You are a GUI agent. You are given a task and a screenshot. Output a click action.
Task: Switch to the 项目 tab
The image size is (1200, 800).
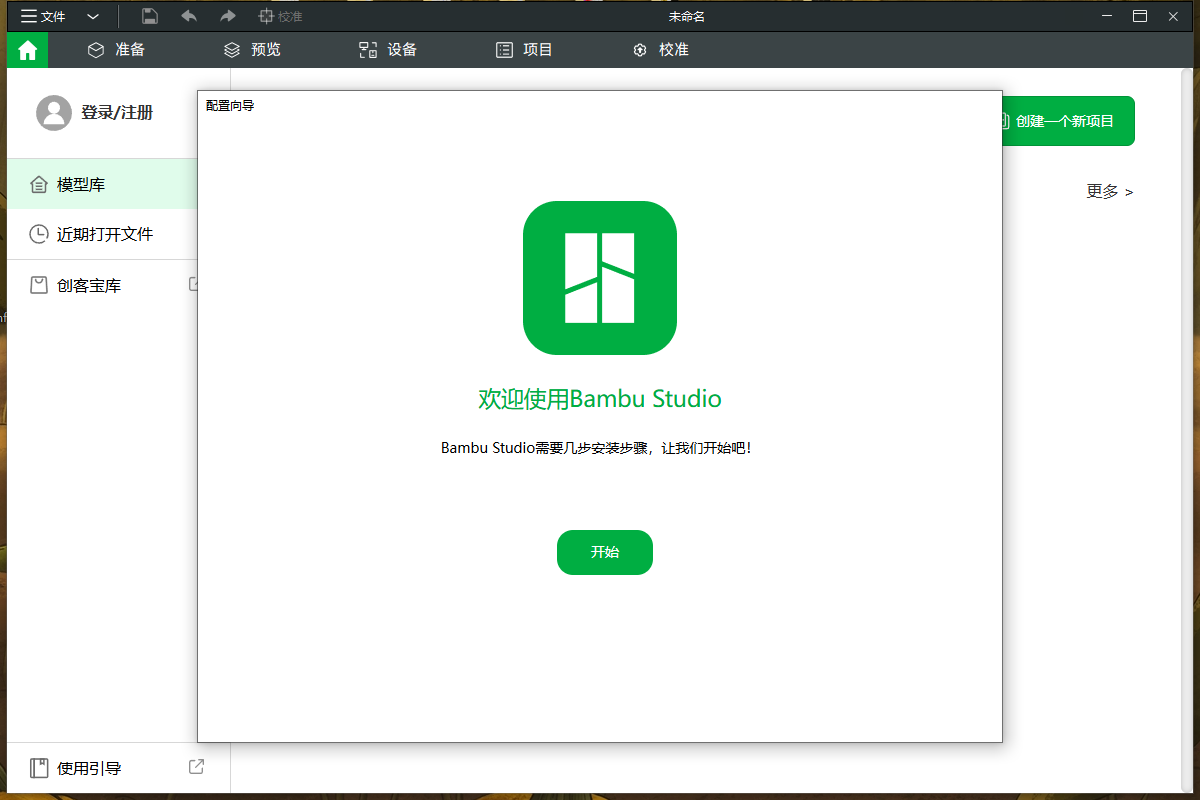pyautogui.click(x=524, y=50)
